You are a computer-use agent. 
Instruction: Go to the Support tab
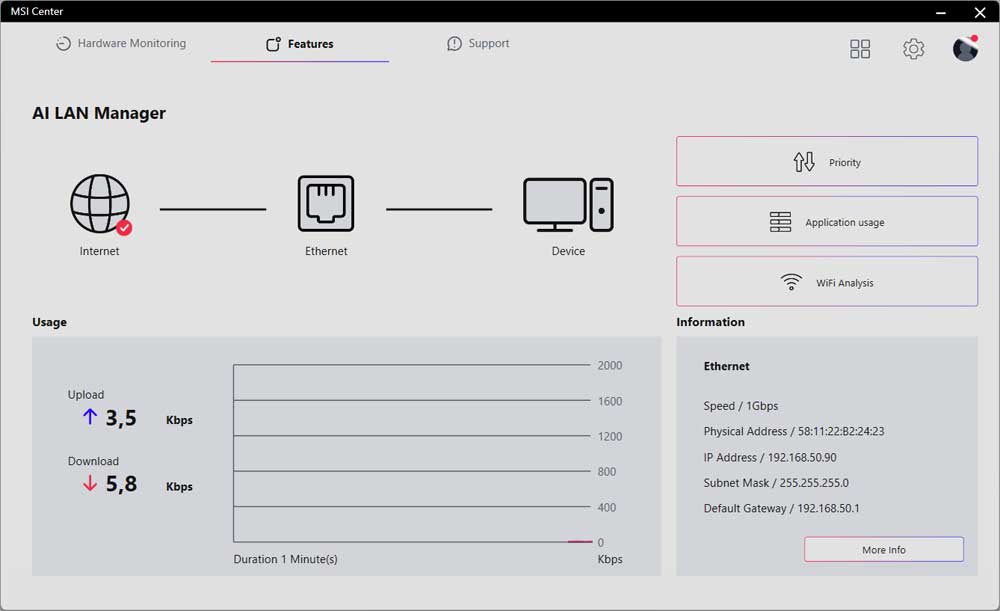pyautogui.click(x=478, y=44)
